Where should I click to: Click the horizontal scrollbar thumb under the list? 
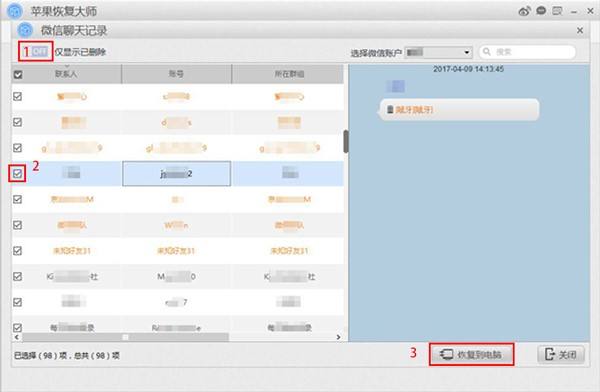click(x=126, y=337)
